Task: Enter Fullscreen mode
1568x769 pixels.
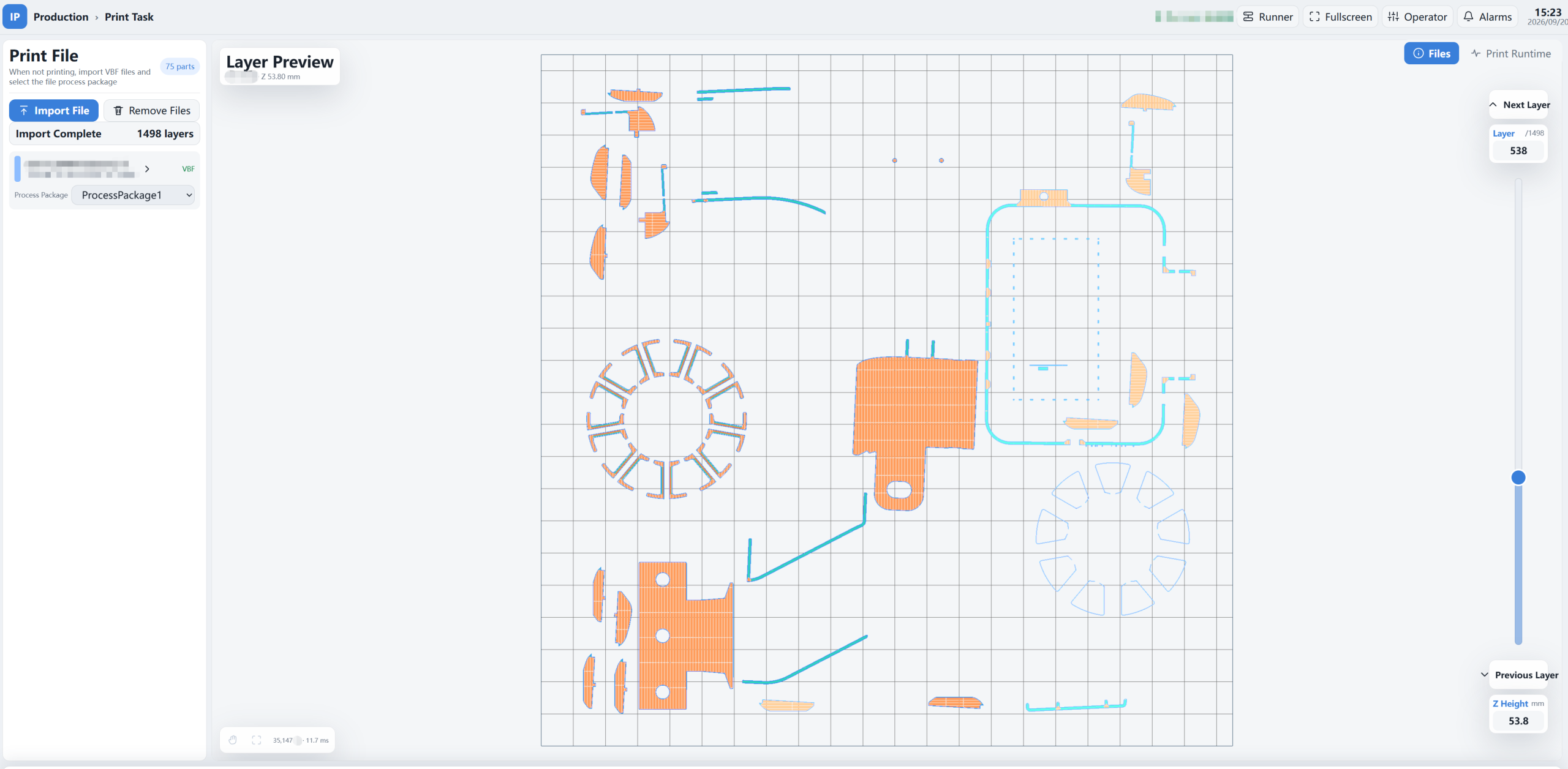Action: 1340,17
